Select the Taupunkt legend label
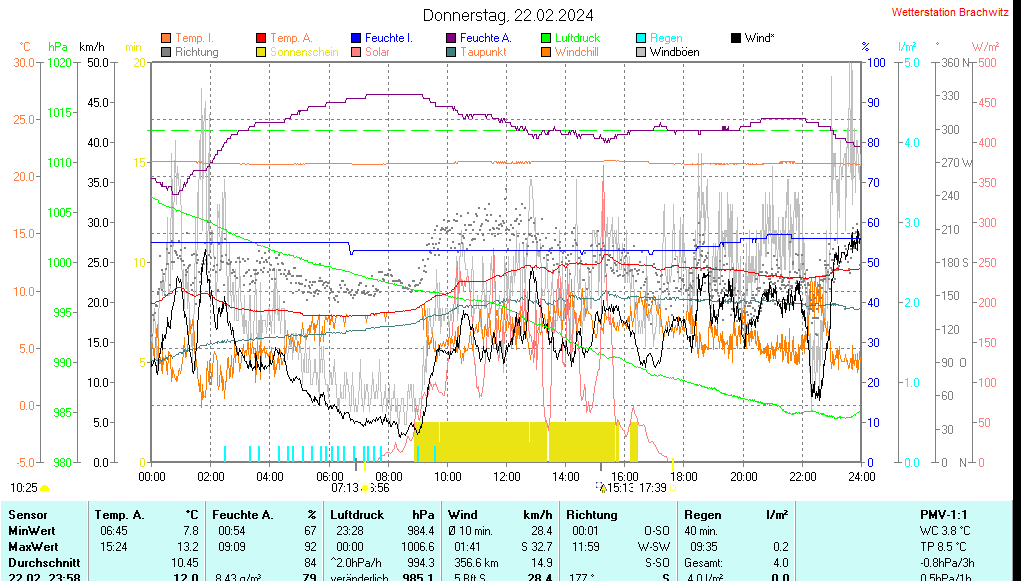The width and height of the screenshot is (1021, 581). coord(483,52)
